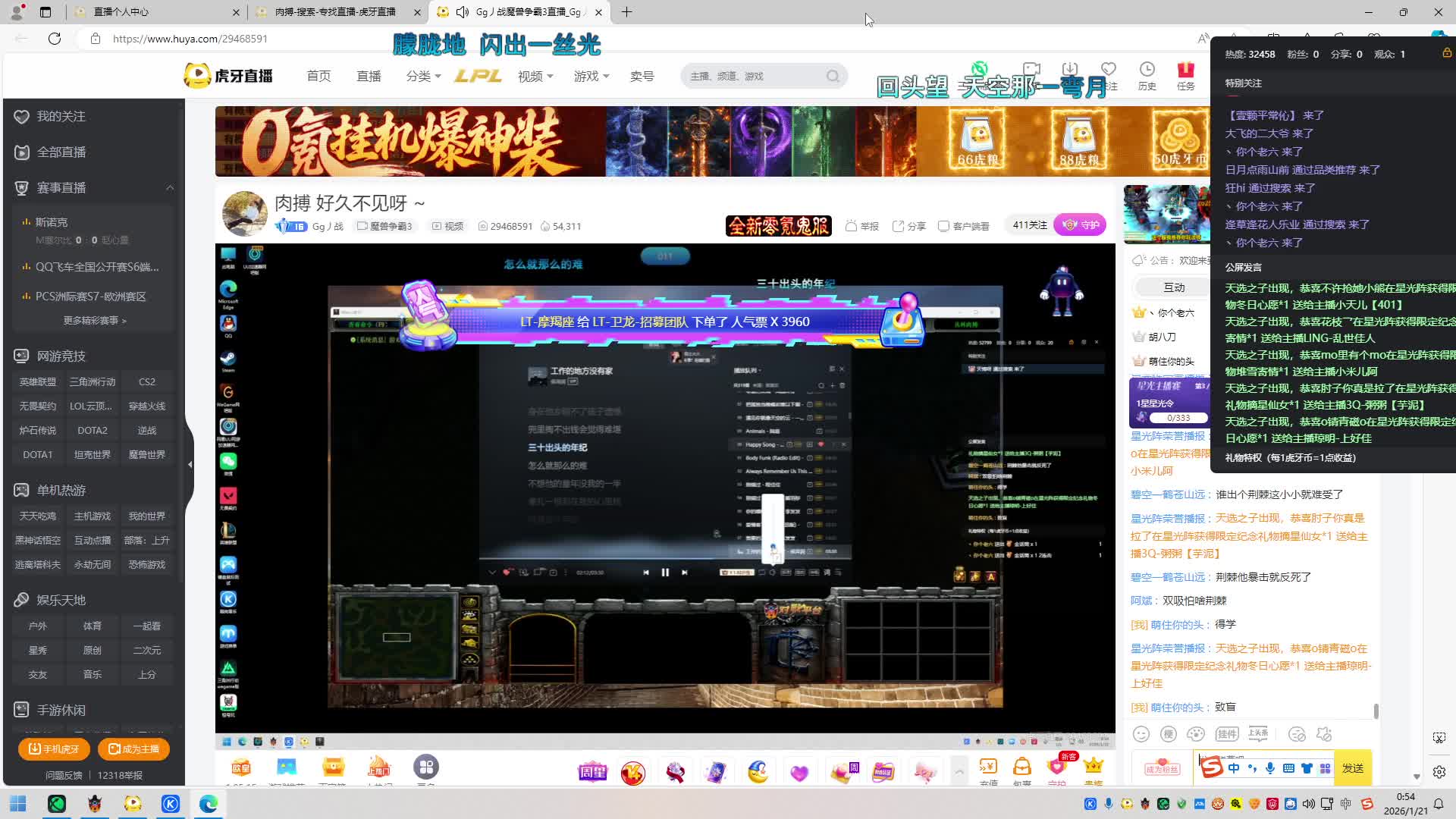Collapse the 赛事直播 sidebar section
Image resolution: width=1456 pixels, height=819 pixels.
[x=170, y=188]
